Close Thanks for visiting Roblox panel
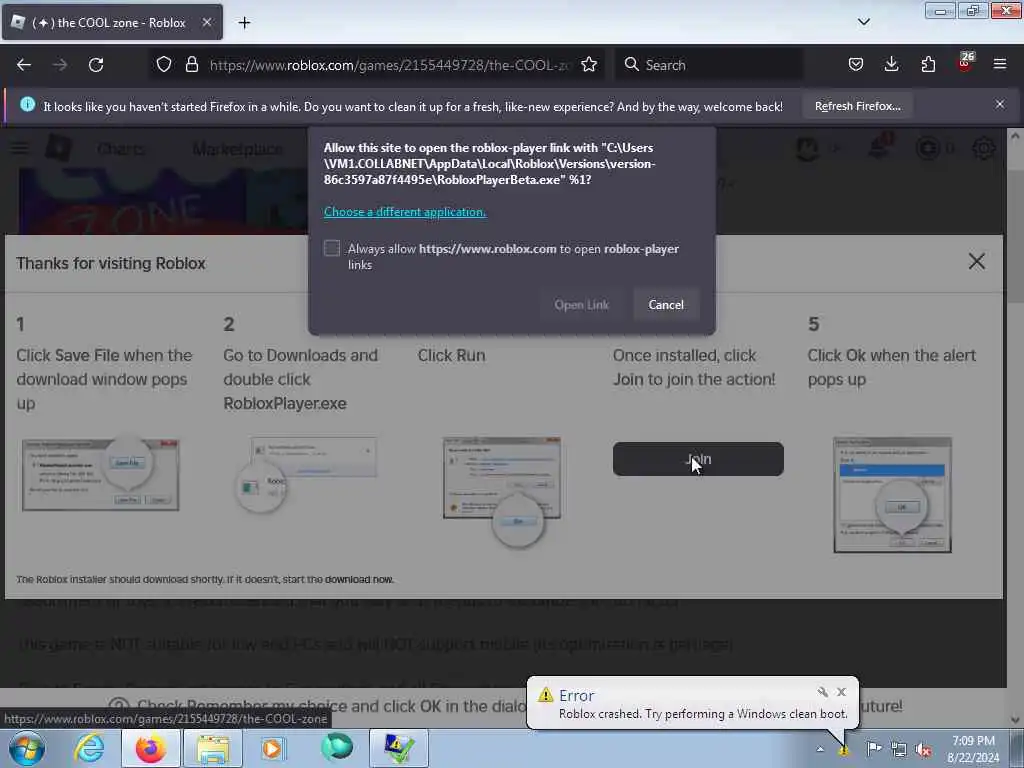Viewport: 1024px width, 768px height. coord(976,262)
